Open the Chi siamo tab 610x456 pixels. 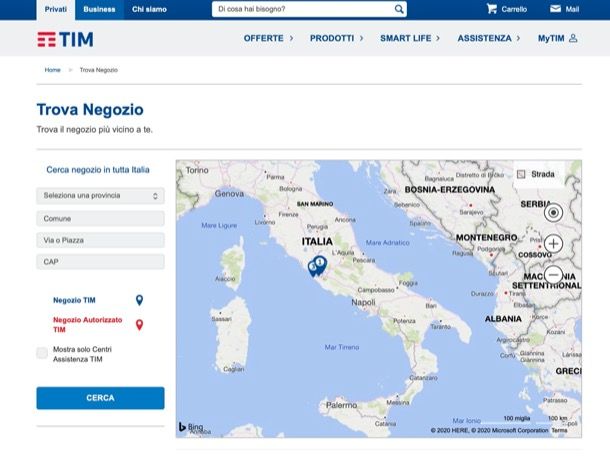coord(149,9)
